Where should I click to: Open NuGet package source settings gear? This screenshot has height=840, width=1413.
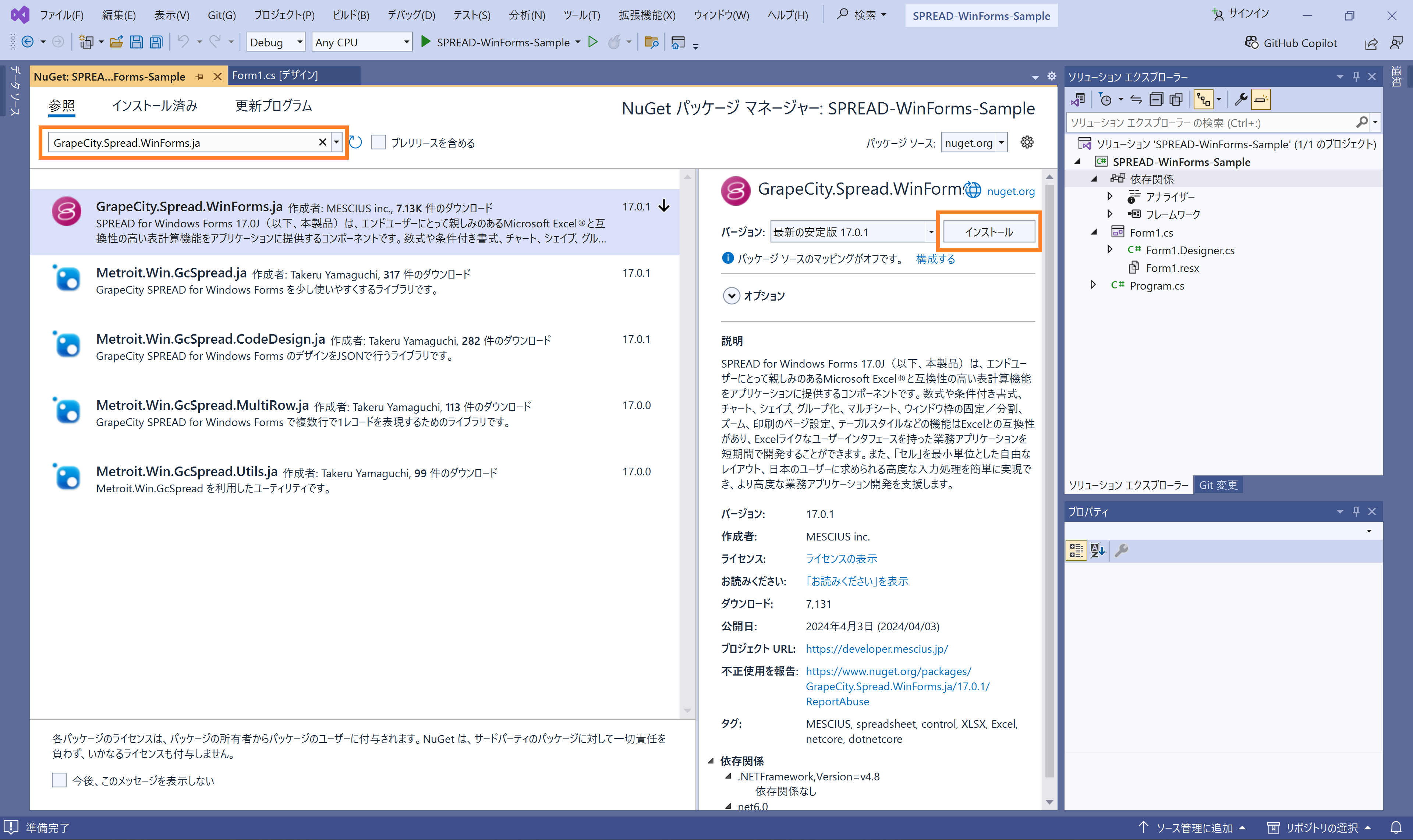tap(1027, 142)
